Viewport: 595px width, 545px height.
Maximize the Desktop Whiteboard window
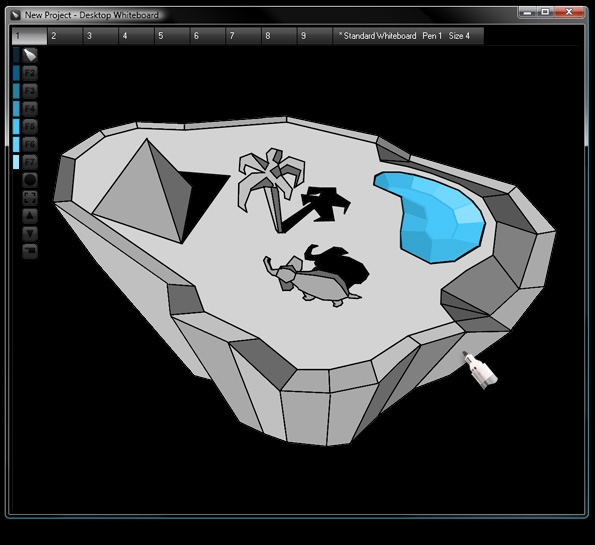546,12
